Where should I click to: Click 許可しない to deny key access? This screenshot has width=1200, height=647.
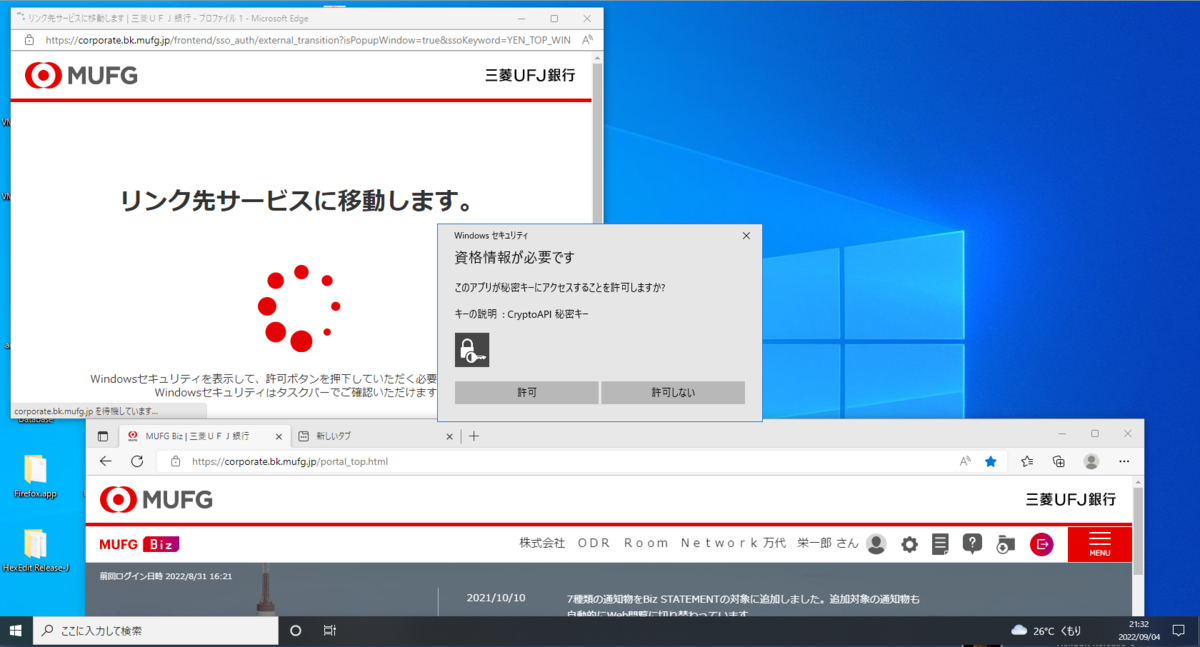click(x=673, y=393)
